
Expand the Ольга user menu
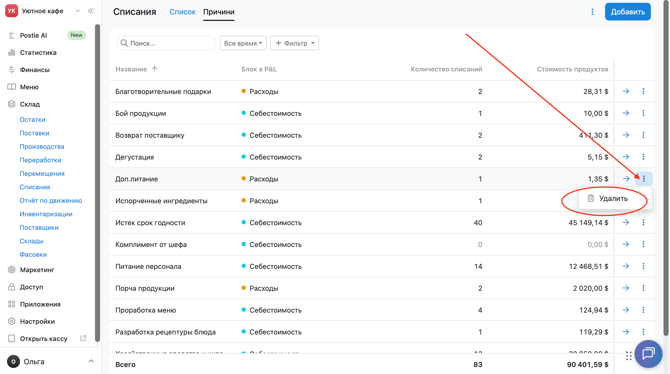click(91, 362)
